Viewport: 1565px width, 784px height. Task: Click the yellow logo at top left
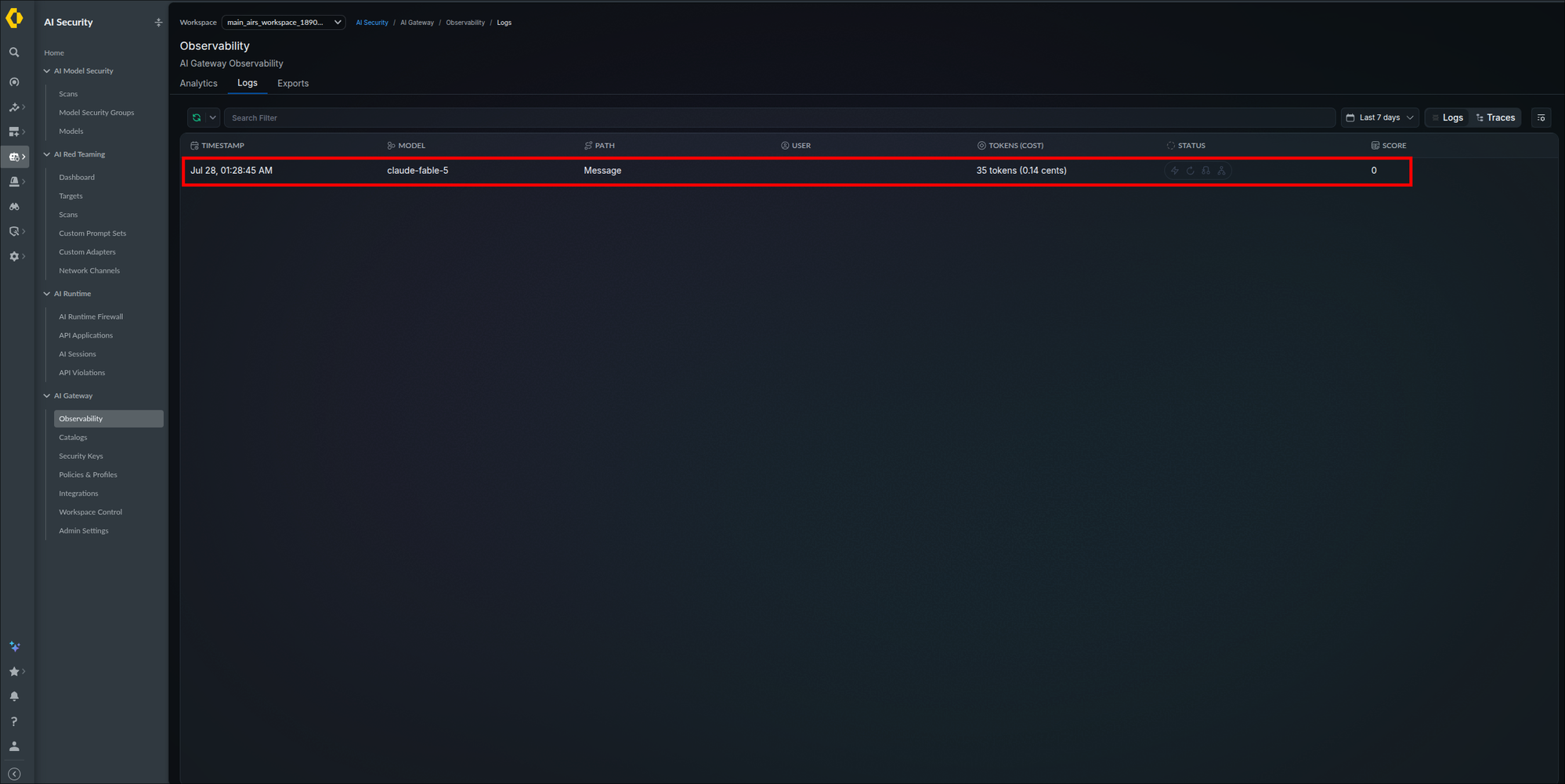[x=14, y=18]
